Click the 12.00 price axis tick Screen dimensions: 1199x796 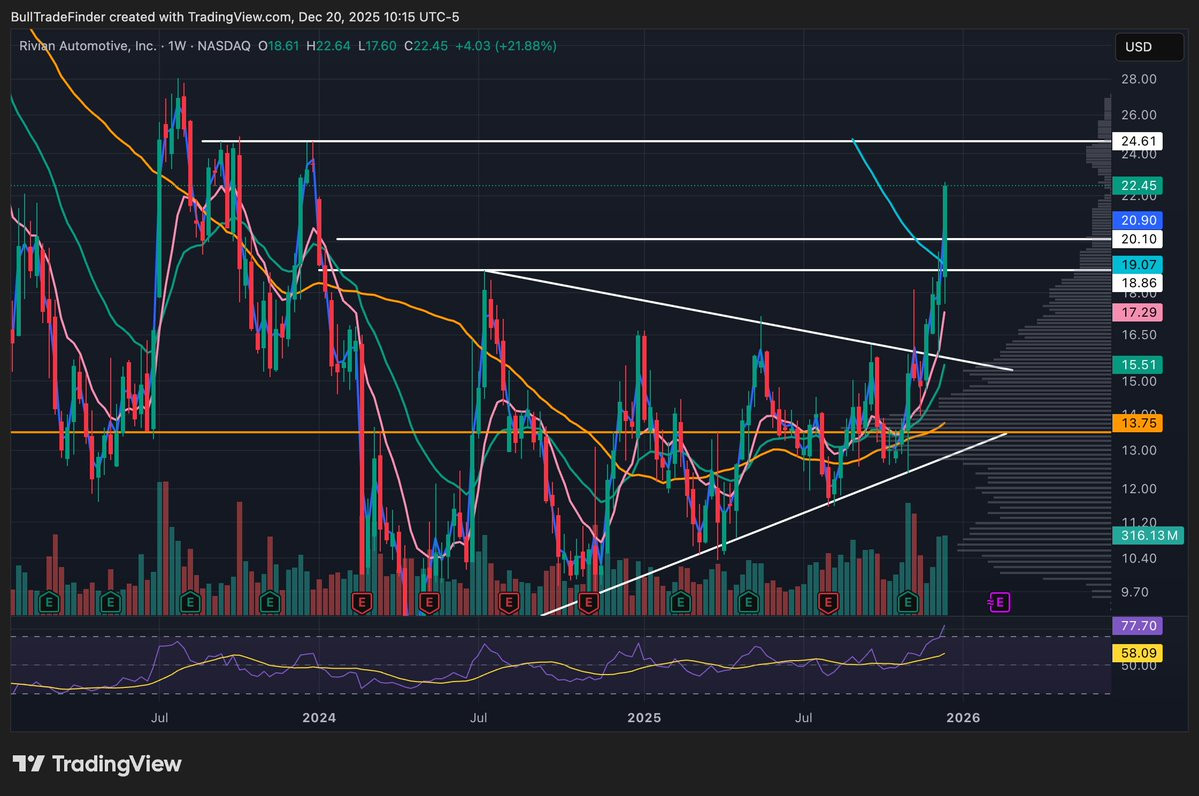1139,489
